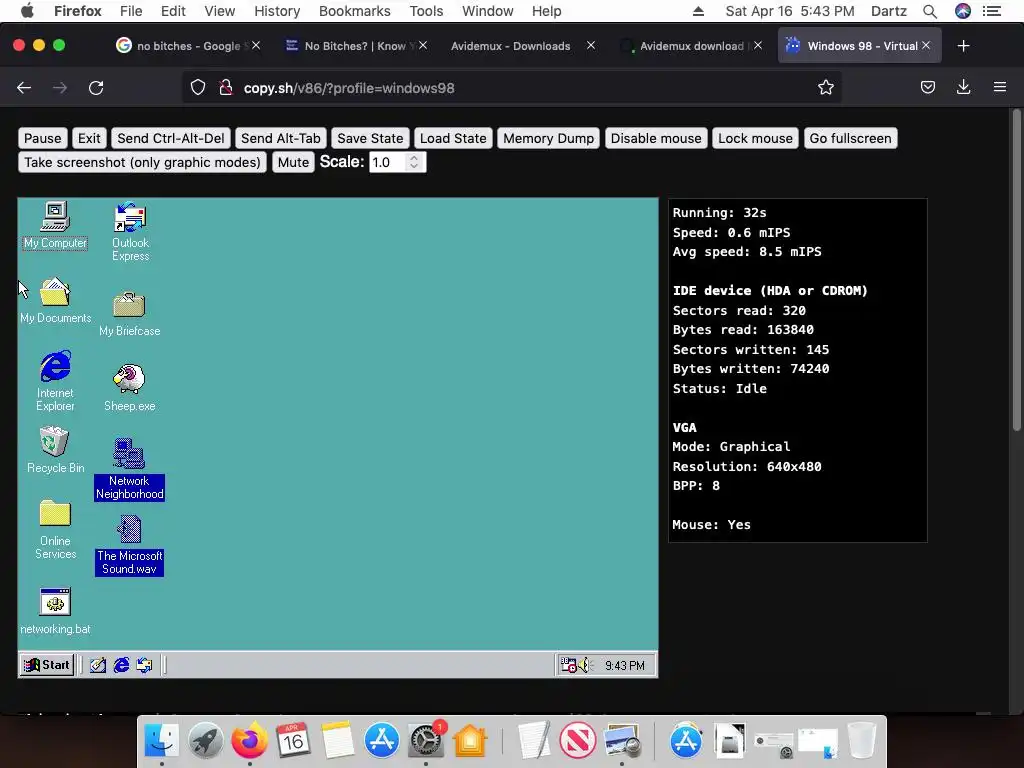Image resolution: width=1024 pixels, height=768 pixels.
Task: Take screenshot of graphic mode
Action: (x=142, y=162)
